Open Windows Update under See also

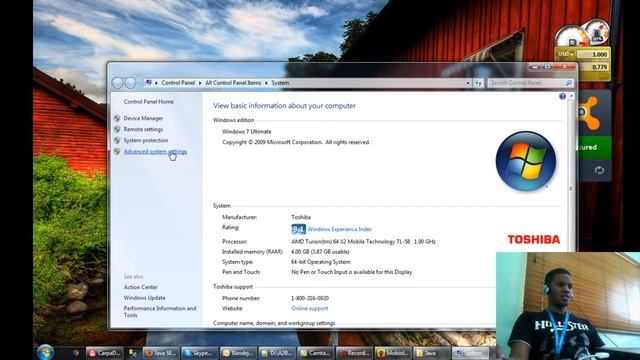click(x=144, y=298)
